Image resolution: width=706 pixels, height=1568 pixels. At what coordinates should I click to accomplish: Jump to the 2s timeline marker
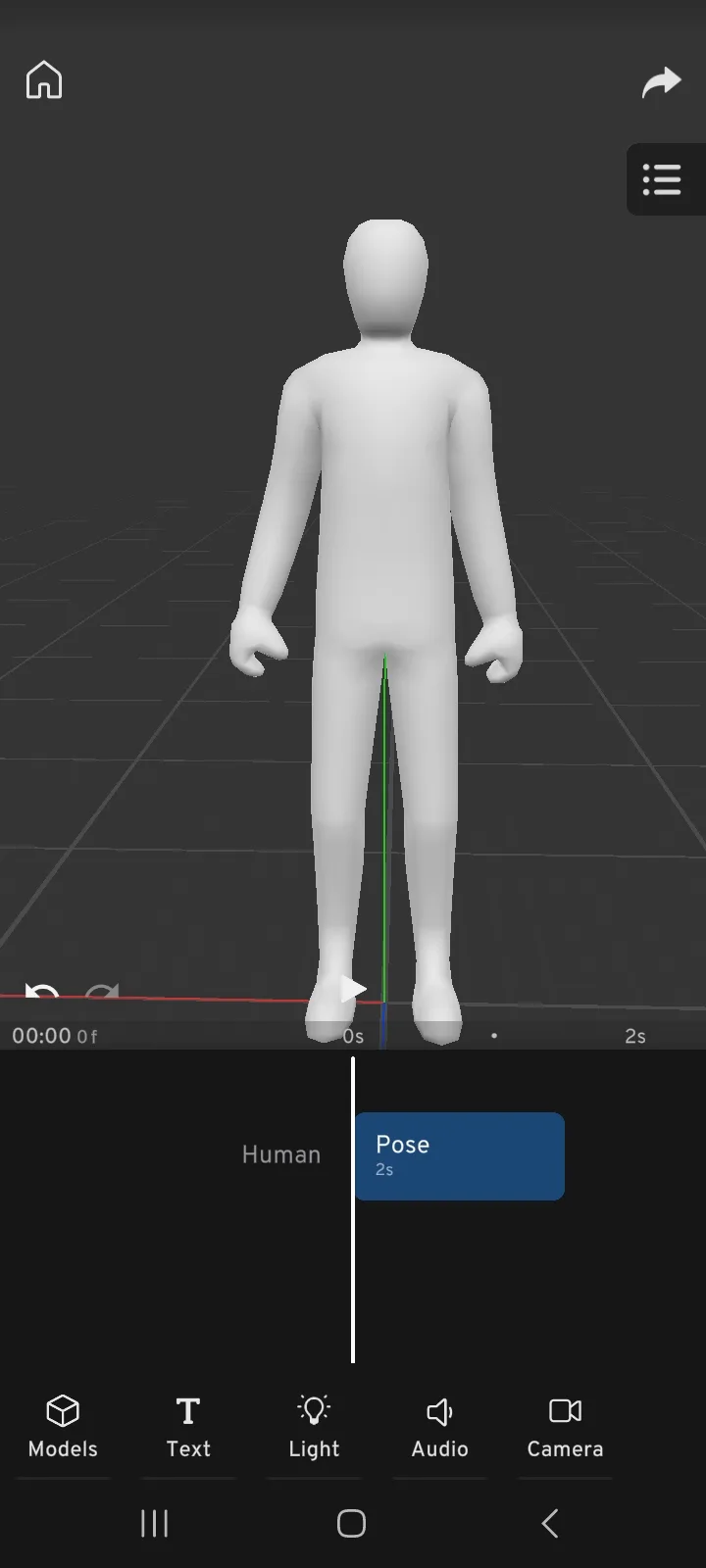pos(635,1036)
